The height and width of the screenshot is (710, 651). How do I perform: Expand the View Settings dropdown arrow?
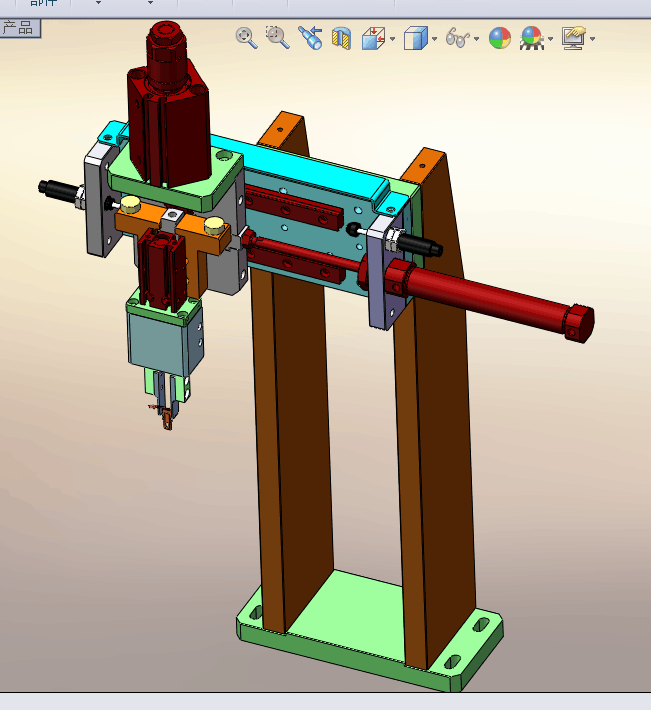point(593,39)
